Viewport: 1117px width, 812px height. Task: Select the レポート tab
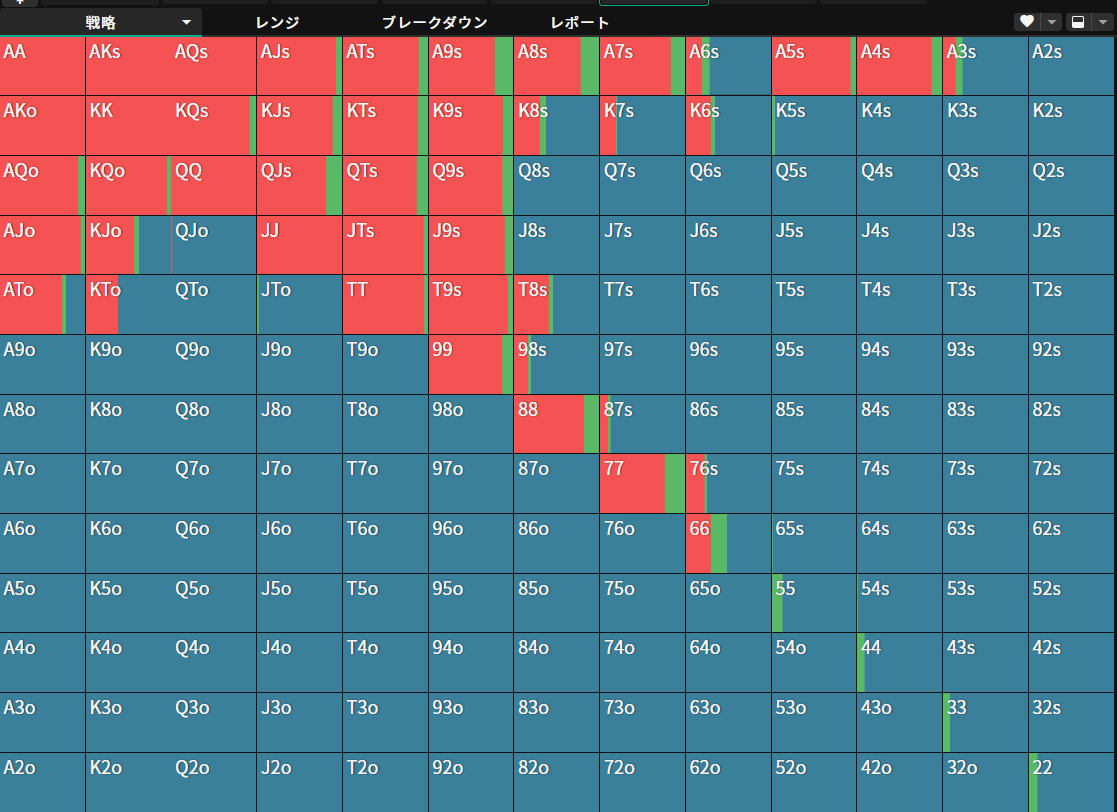coord(579,22)
